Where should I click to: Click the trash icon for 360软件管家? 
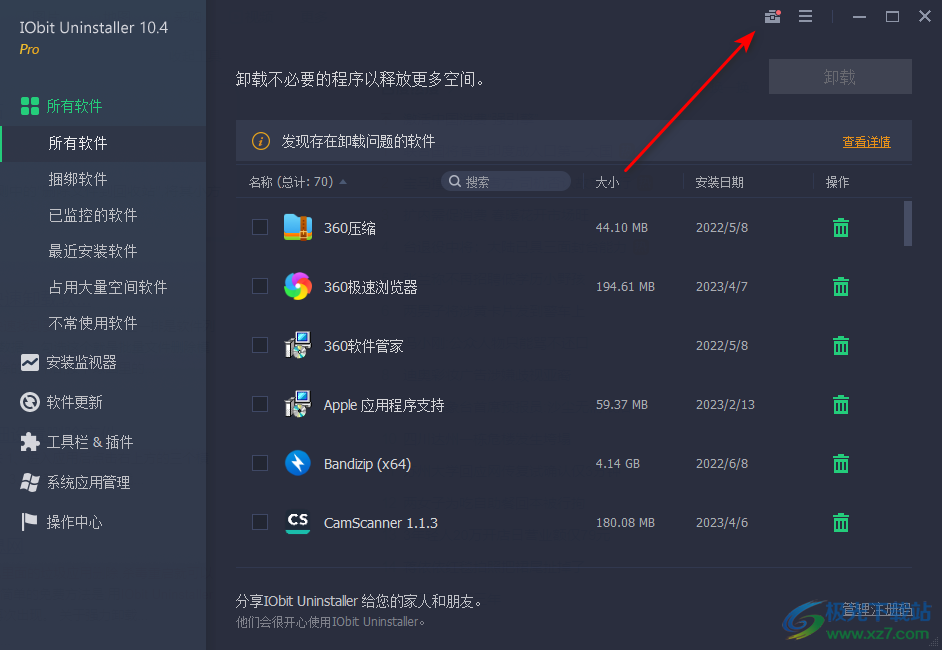pyautogui.click(x=840, y=345)
